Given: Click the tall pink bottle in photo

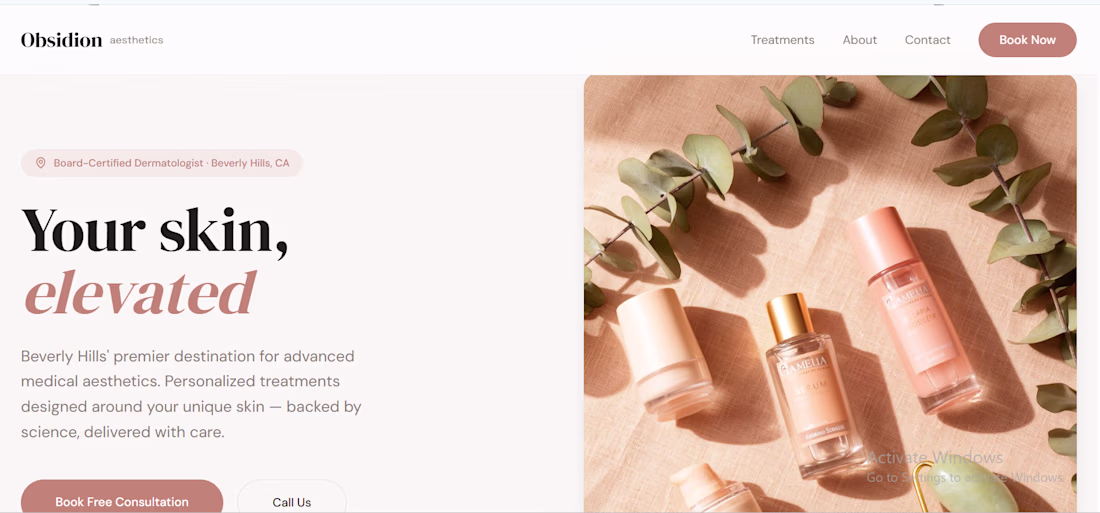Looking at the screenshot, I should coord(912,309).
